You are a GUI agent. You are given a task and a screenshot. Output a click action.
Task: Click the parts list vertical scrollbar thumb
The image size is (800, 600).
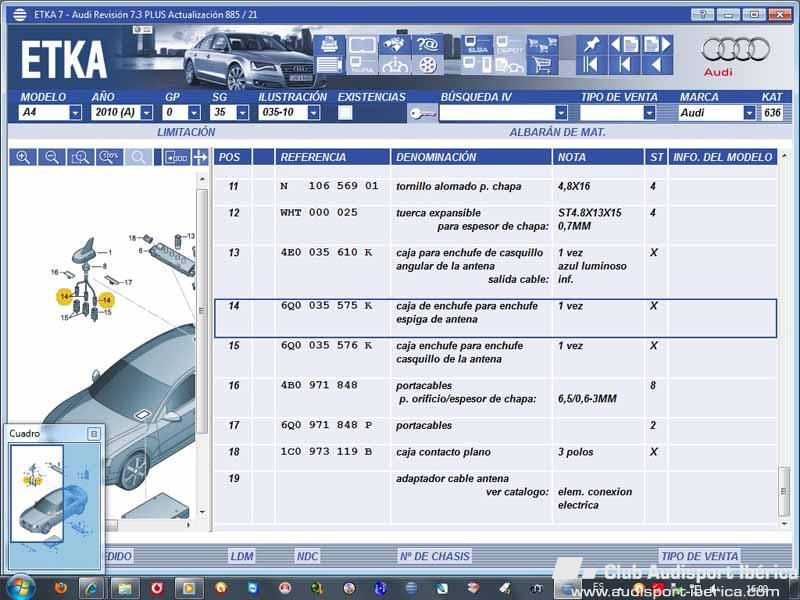pos(784,491)
